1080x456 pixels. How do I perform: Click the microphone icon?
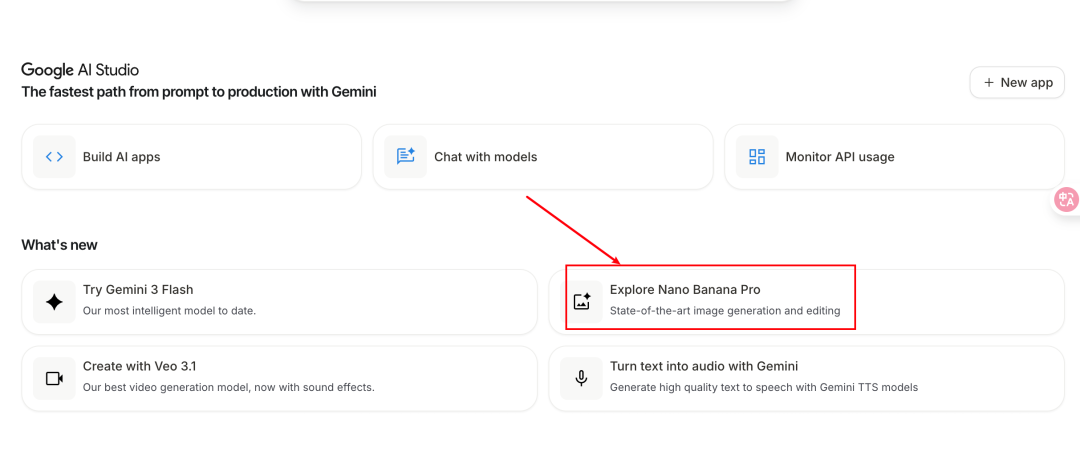582,378
